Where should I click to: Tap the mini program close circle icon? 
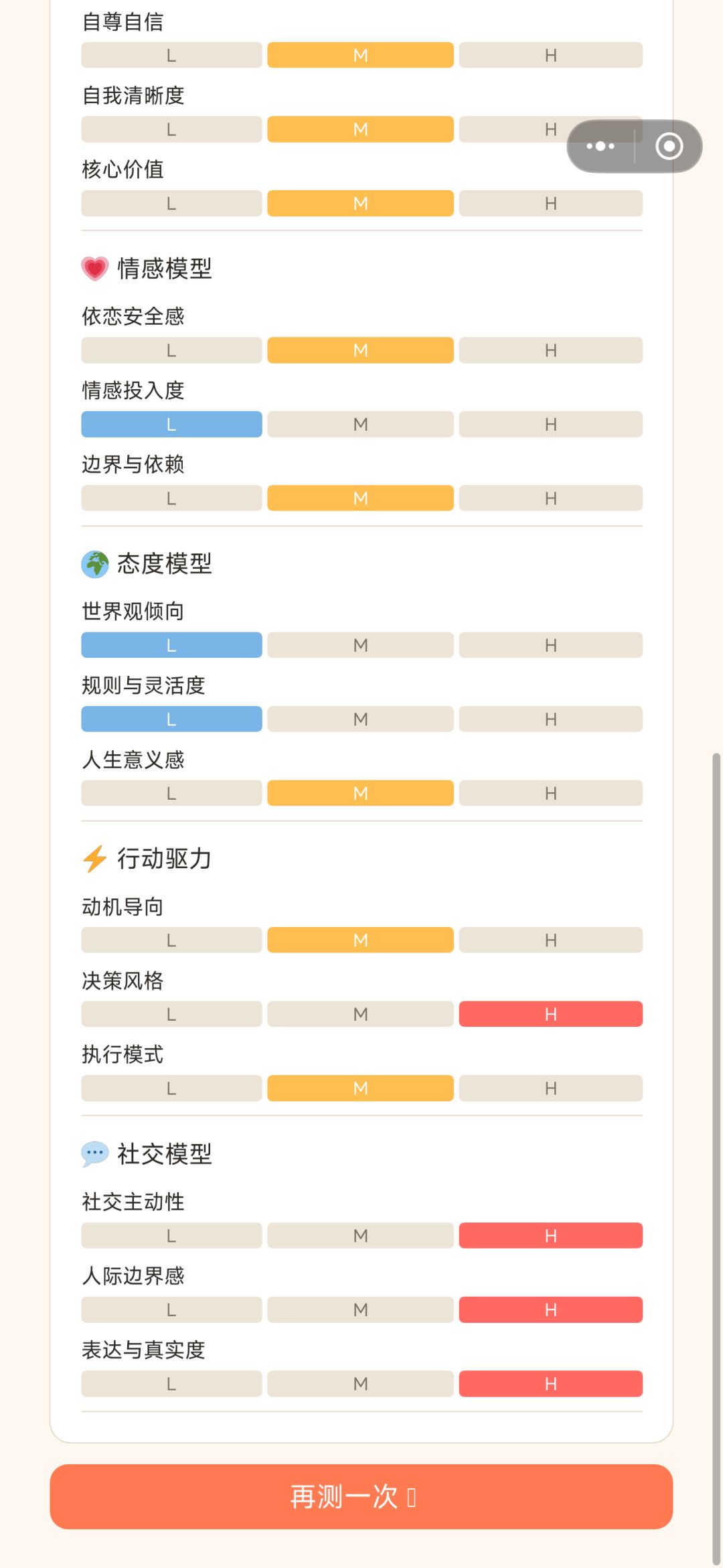click(669, 146)
